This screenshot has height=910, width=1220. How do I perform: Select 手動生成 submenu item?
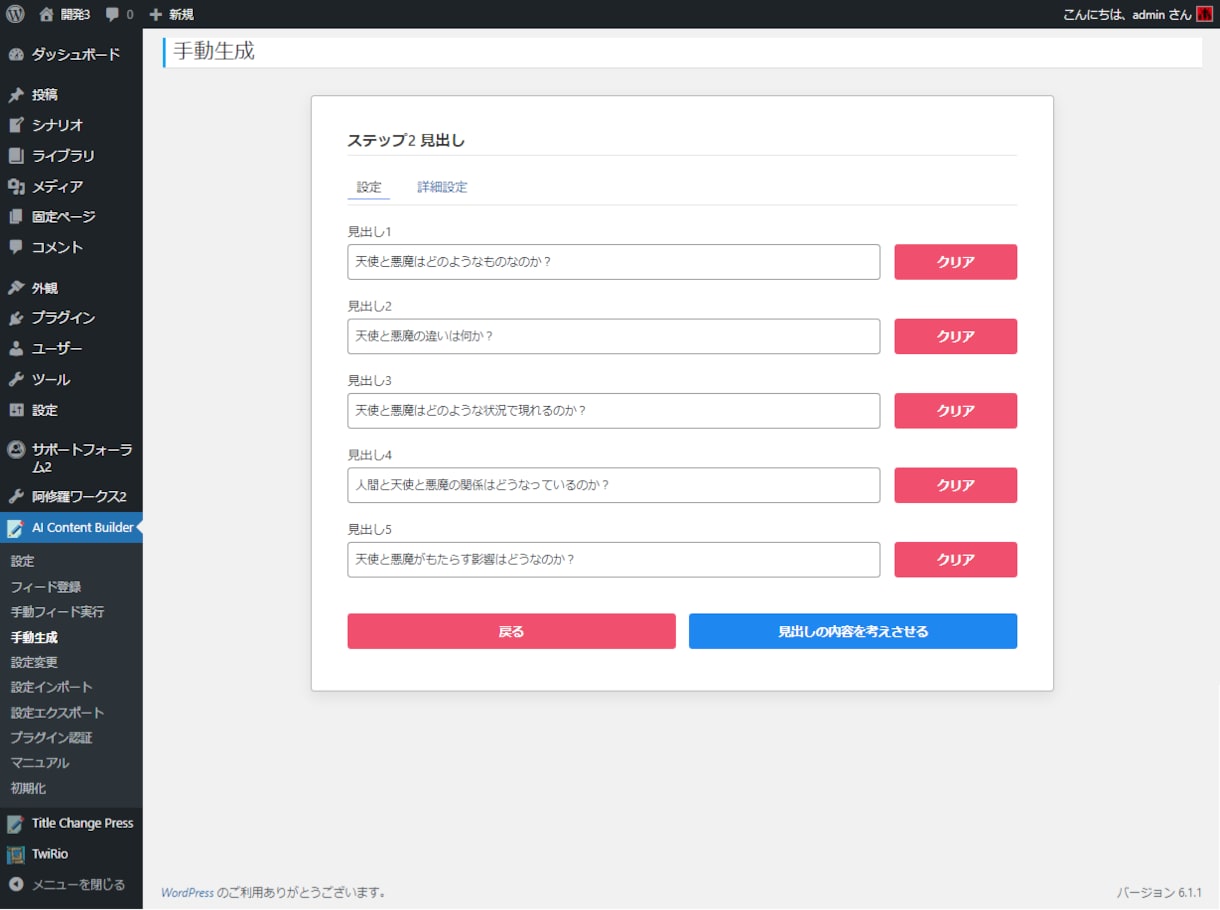(x=34, y=637)
